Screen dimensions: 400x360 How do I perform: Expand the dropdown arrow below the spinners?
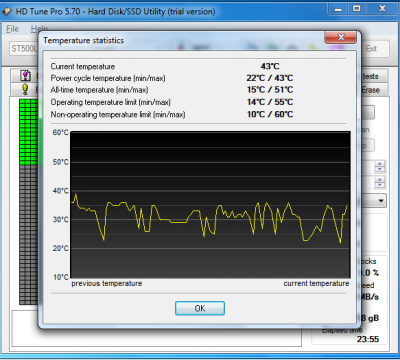381,201
